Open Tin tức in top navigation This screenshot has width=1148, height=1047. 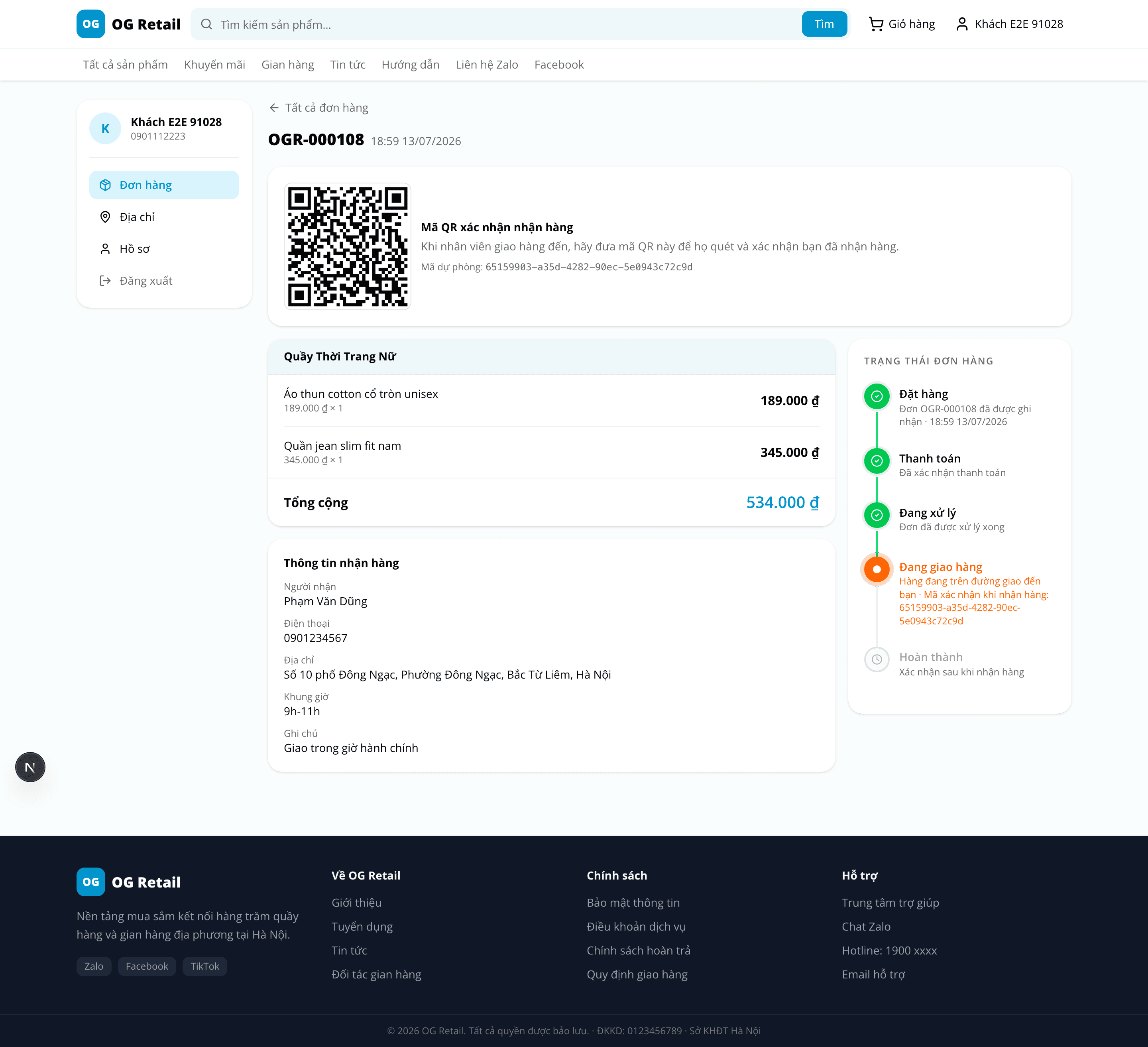pos(348,64)
